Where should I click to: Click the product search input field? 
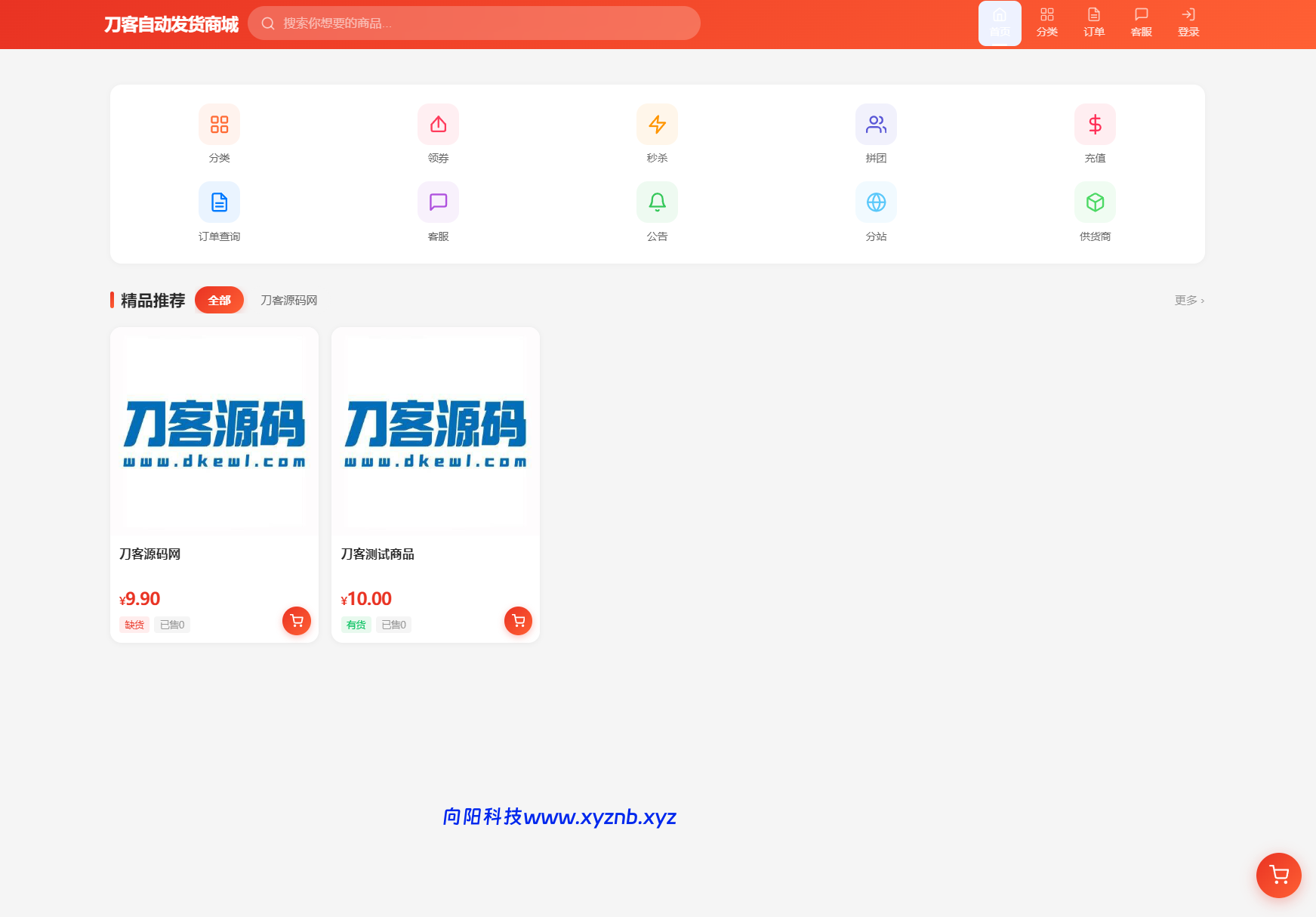pyautogui.click(x=474, y=23)
